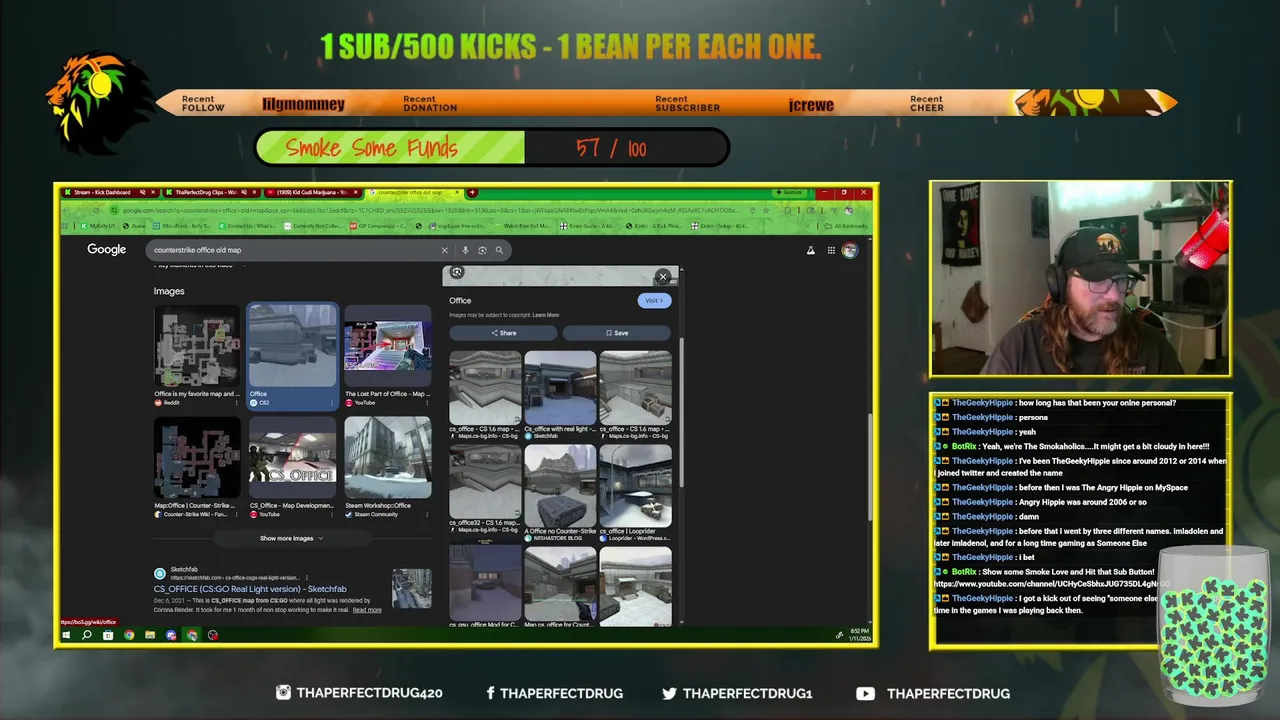
Task: Open the YouTube THAPERFECTDRUG handle
Action: point(933,693)
